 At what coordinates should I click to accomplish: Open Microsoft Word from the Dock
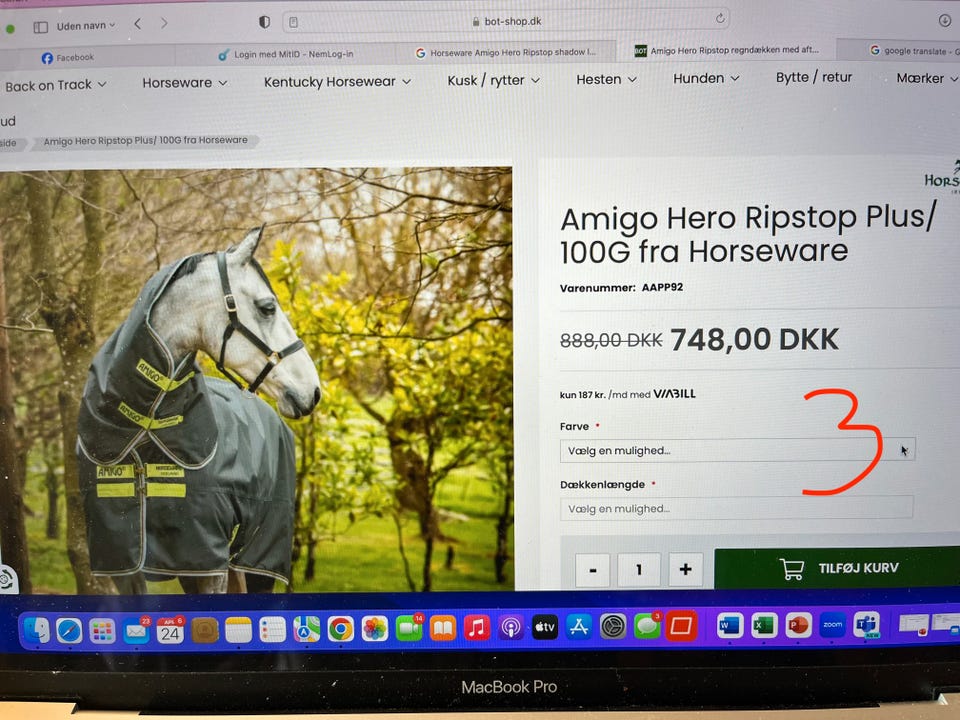pyautogui.click(x=730, y=626)
